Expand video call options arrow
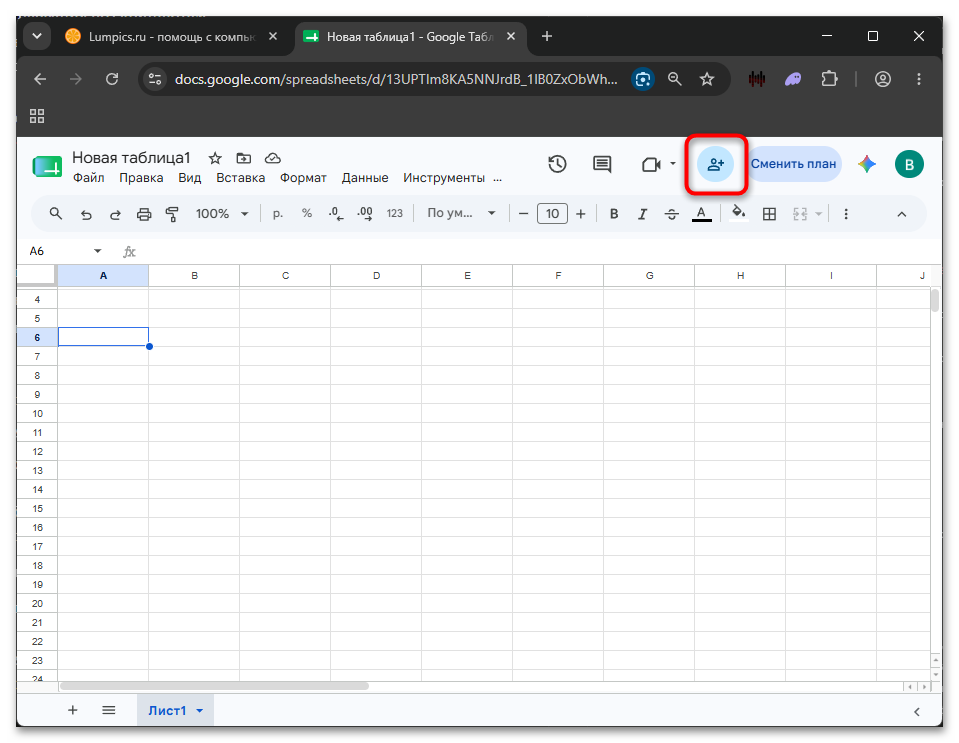The image size is (959, 743). [673, 164]
